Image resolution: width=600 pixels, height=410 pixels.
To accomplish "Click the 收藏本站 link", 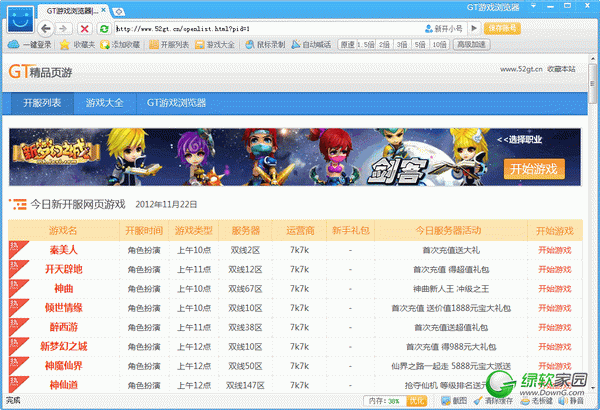I will point(561,69).
